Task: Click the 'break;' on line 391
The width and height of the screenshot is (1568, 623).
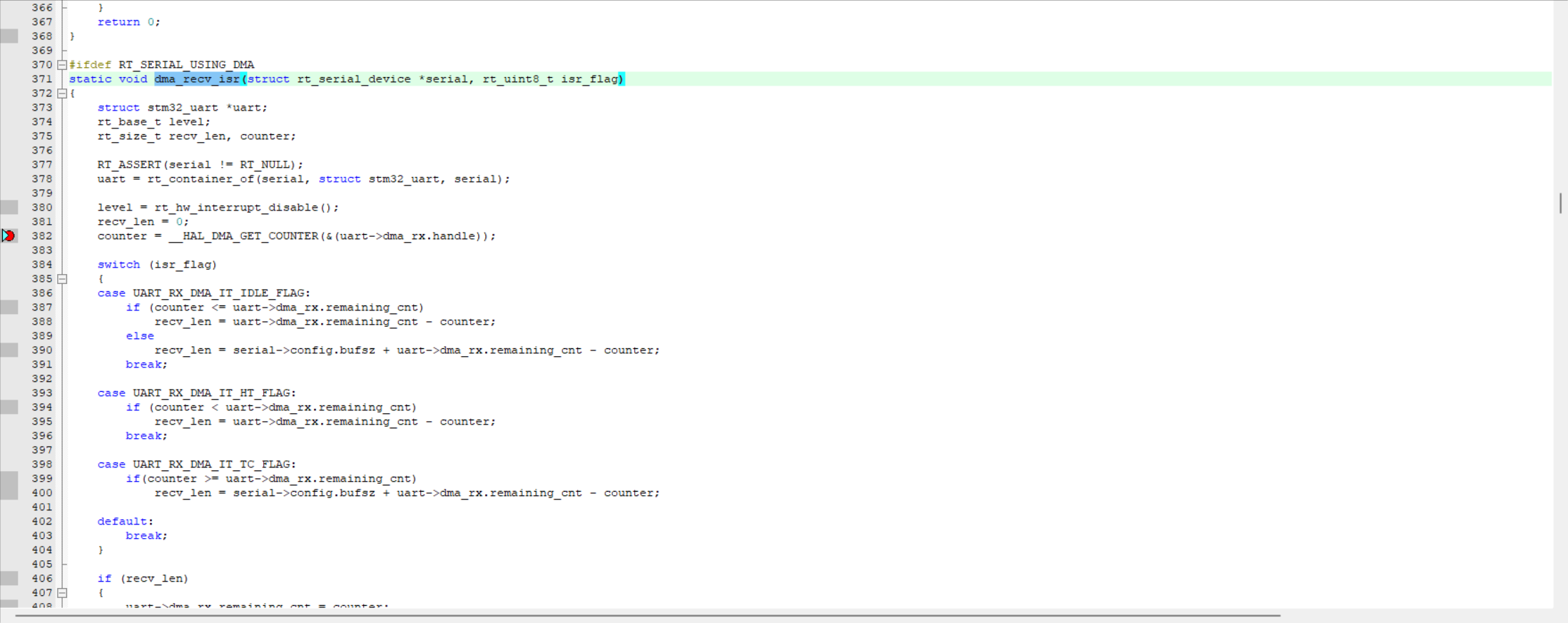Action: pos(147,365)
